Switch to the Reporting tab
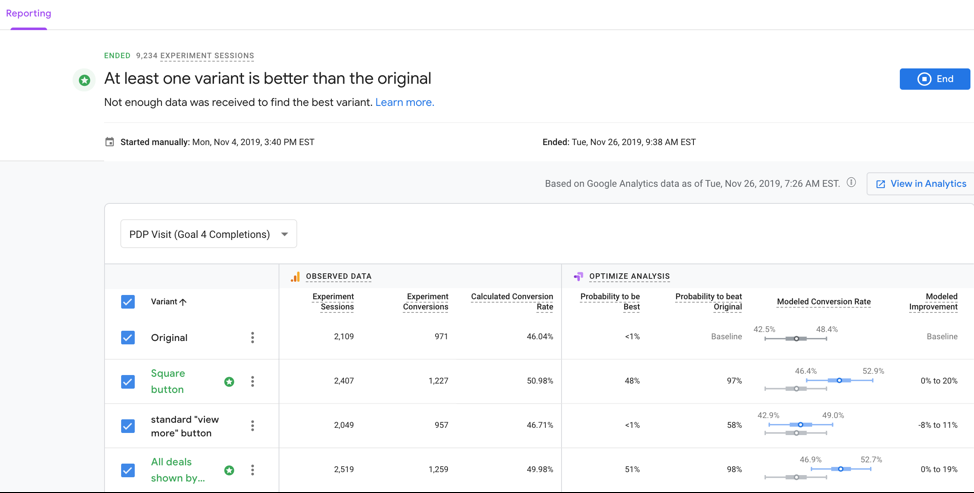 click(28, 14)
